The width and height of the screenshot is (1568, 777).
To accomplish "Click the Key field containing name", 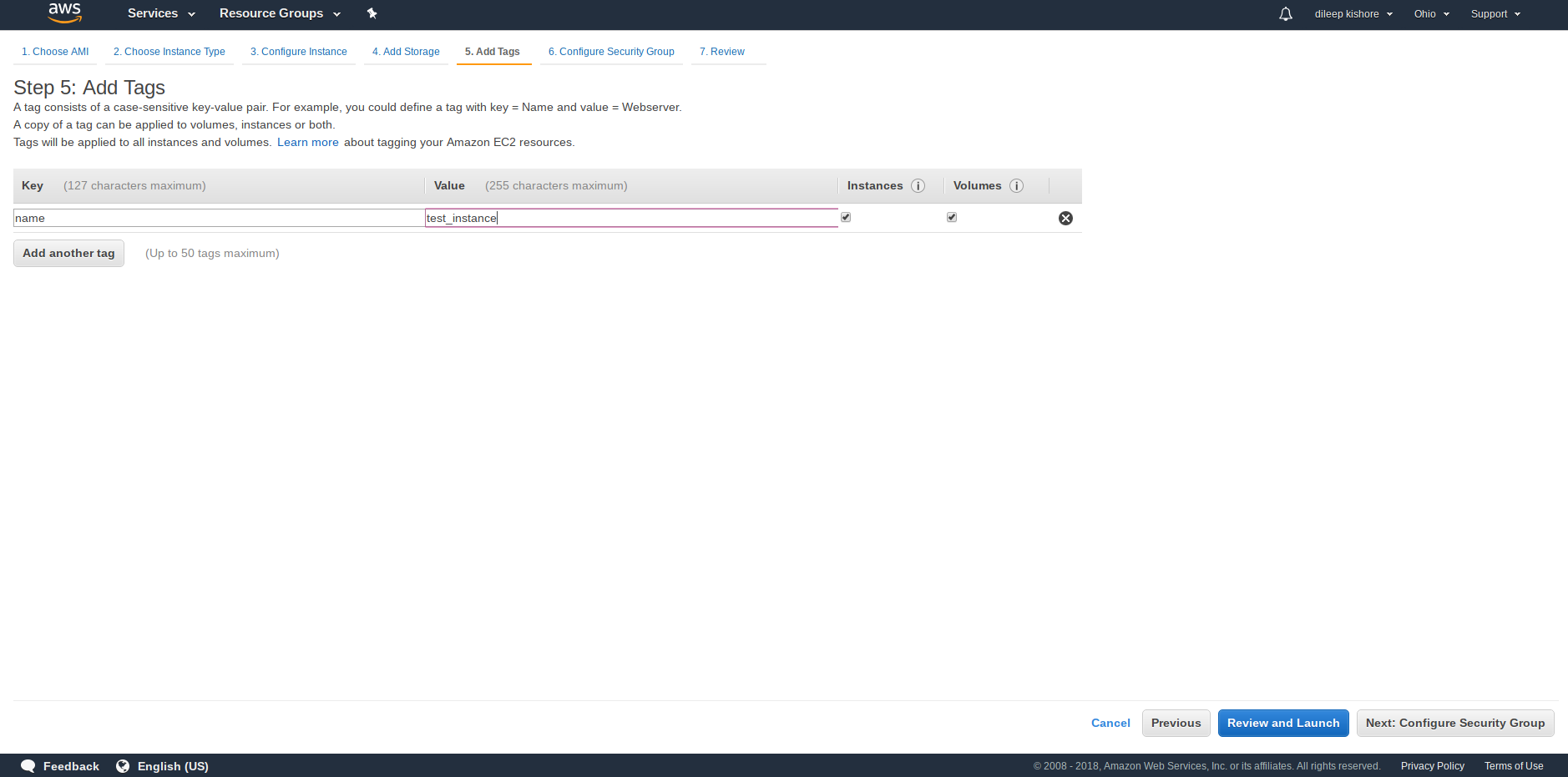I will [x=220, y=218].
